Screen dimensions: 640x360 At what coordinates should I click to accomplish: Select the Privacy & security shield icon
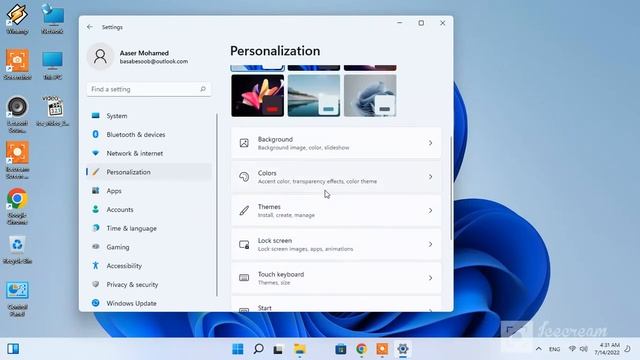point(96,284)
